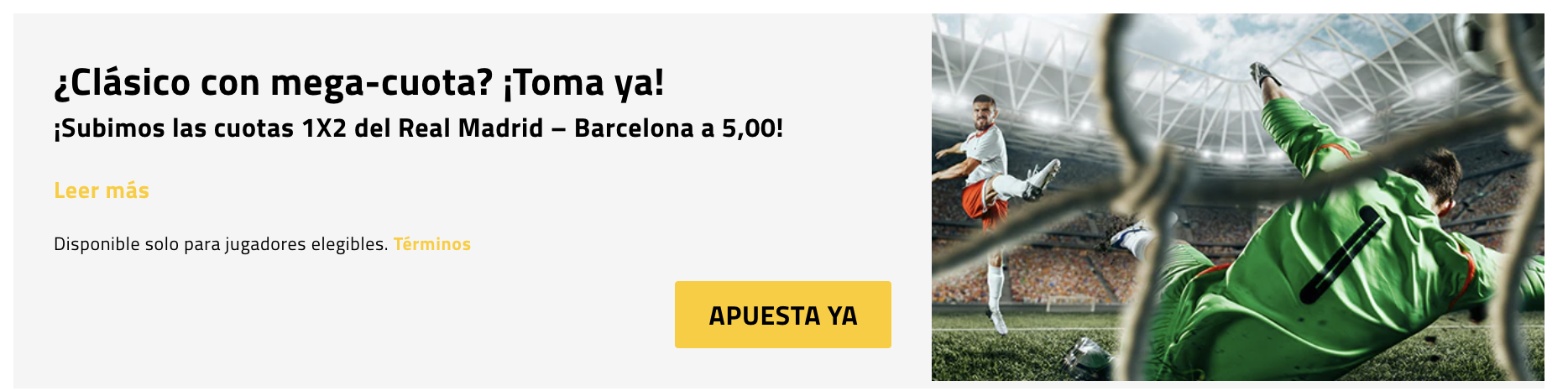Open the Términos link
1568x391 pixels.
coord(432,244)
